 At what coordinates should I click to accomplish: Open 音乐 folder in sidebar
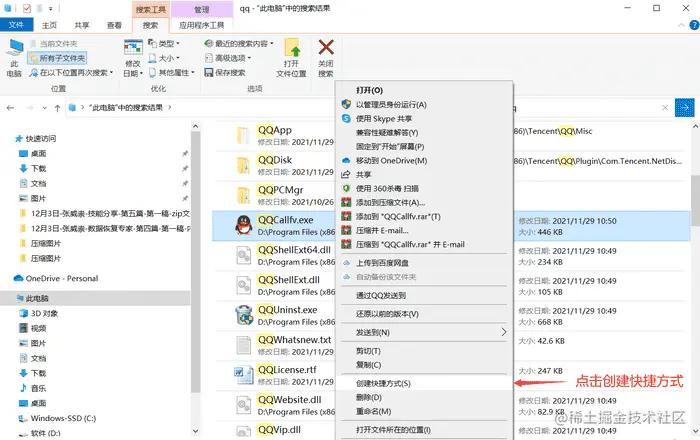click(x=33, y=388)
